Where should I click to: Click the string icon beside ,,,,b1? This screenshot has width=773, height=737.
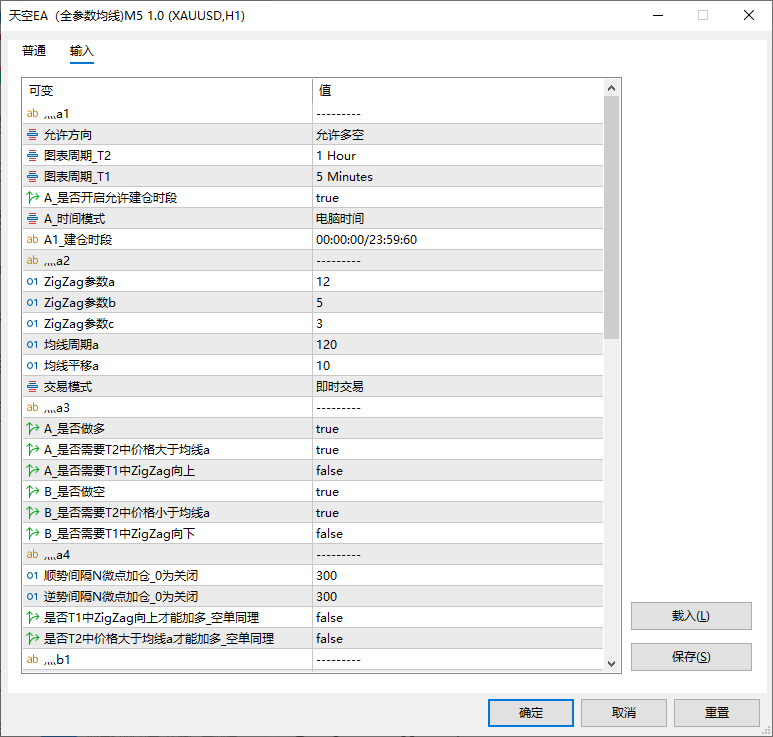[33, 659]
